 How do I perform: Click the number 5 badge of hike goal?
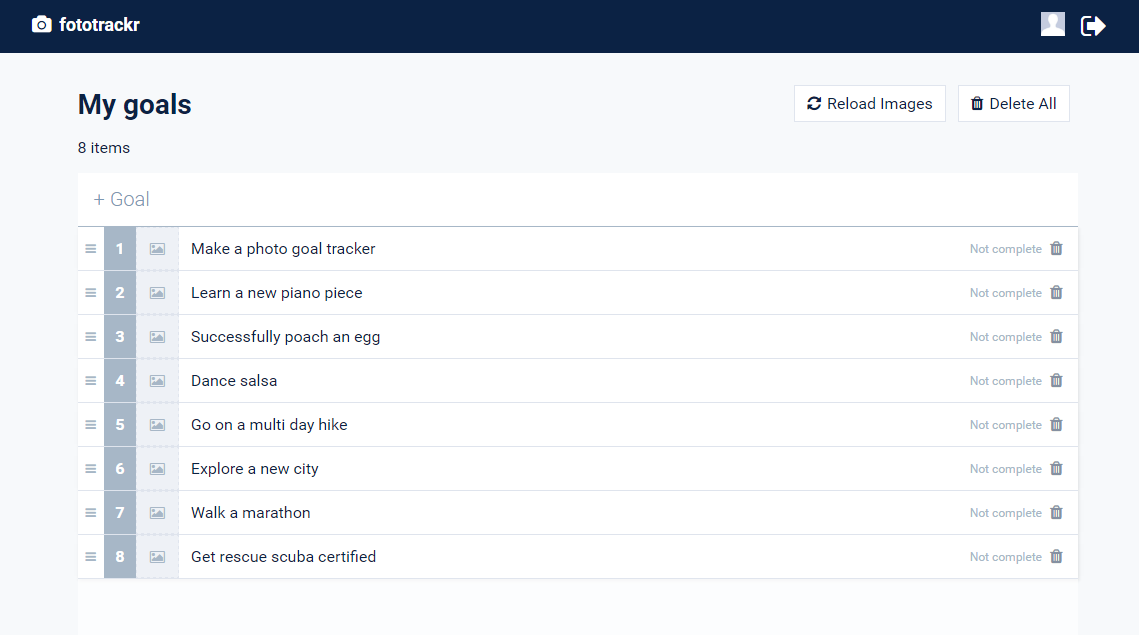[x=120, y=425]
